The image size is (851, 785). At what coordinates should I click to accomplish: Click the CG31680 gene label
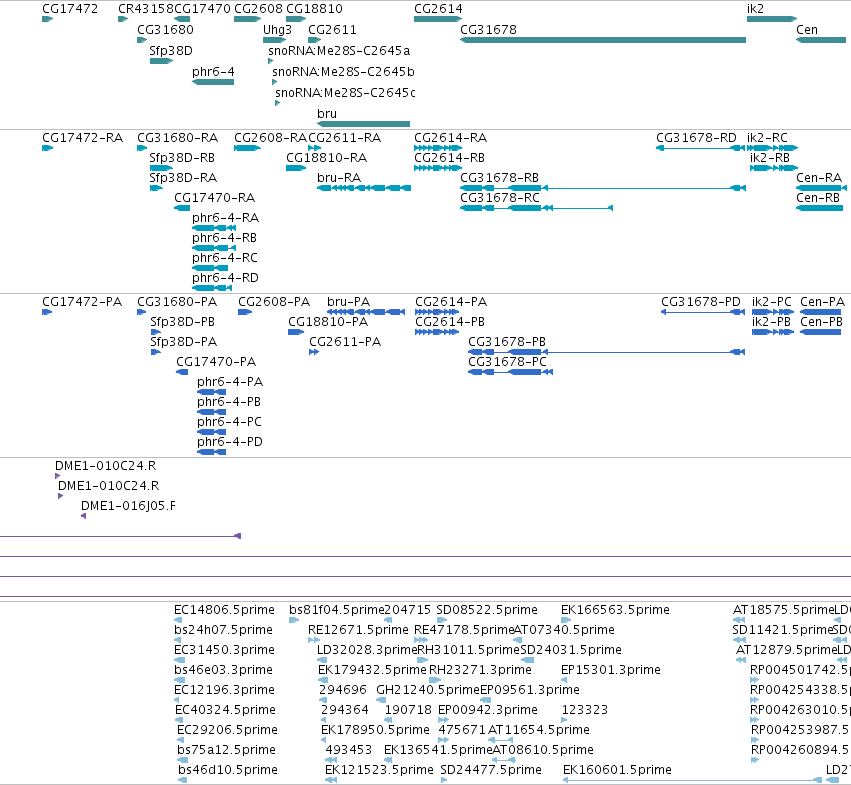point(165,30)
